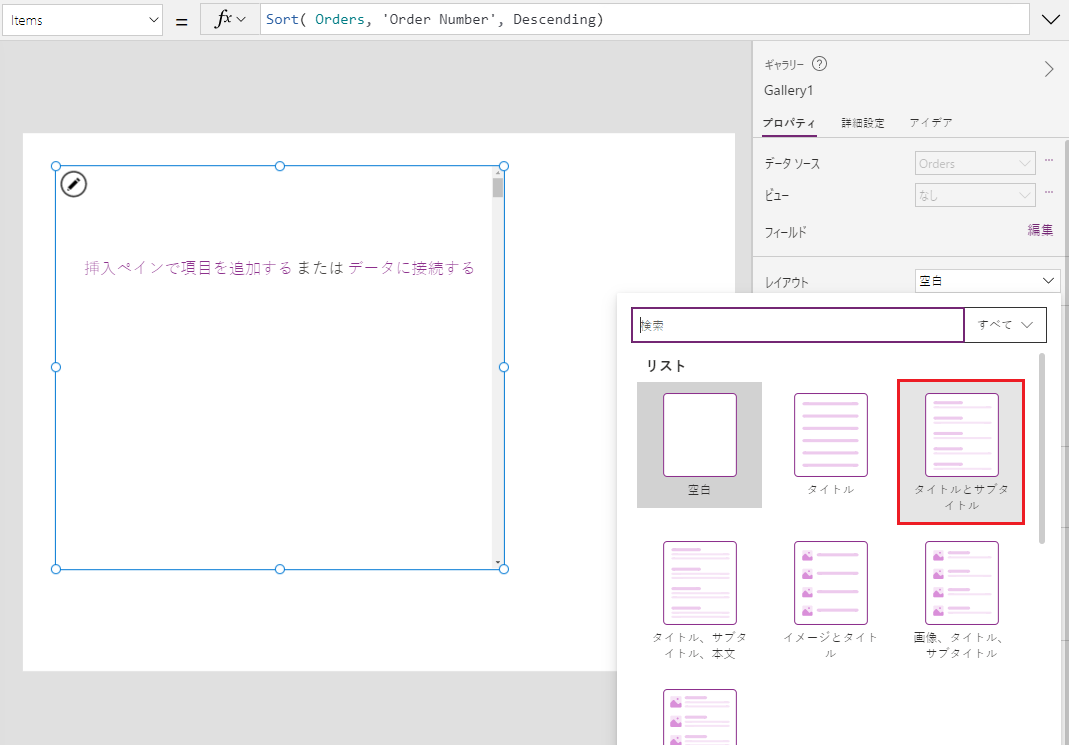This screenshot has width=1069, height=745.
Task: Click the 編集 fields link
Action: pos(1040,230)
